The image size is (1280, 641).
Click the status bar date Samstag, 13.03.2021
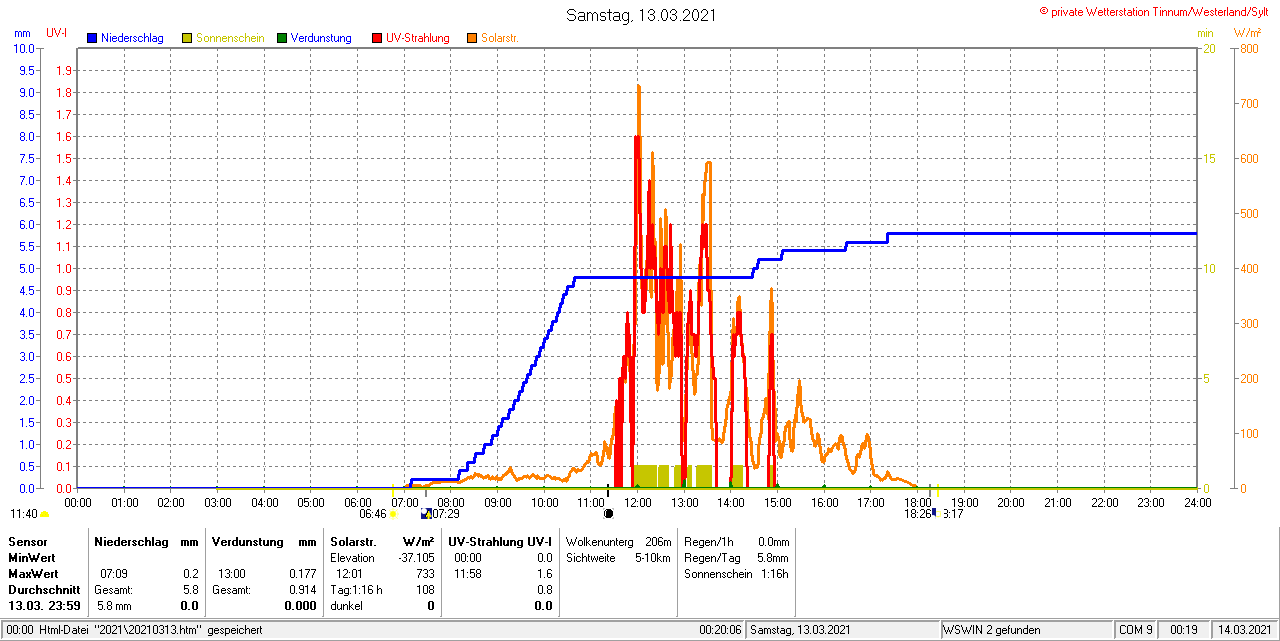(800, 630)
